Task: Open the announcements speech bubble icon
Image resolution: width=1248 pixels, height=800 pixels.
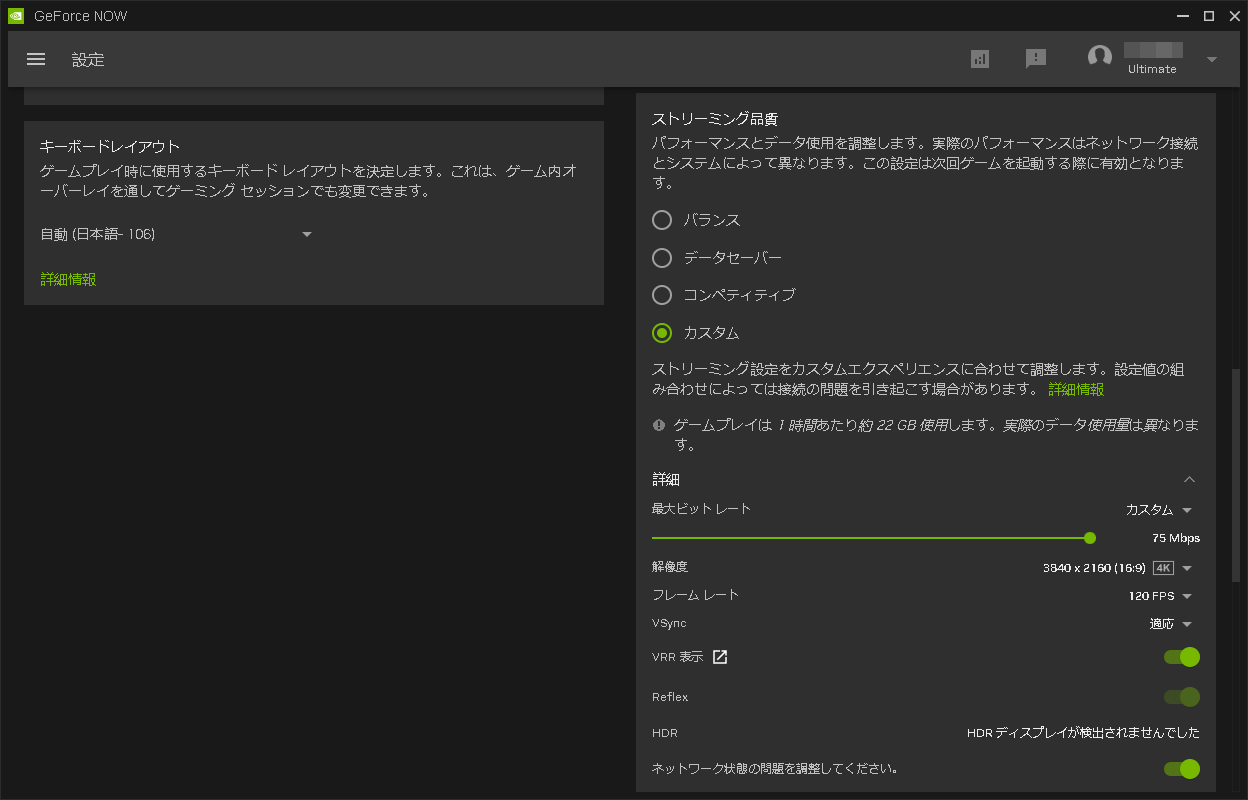Action: pyautogui.click(x=1037, y=59)
